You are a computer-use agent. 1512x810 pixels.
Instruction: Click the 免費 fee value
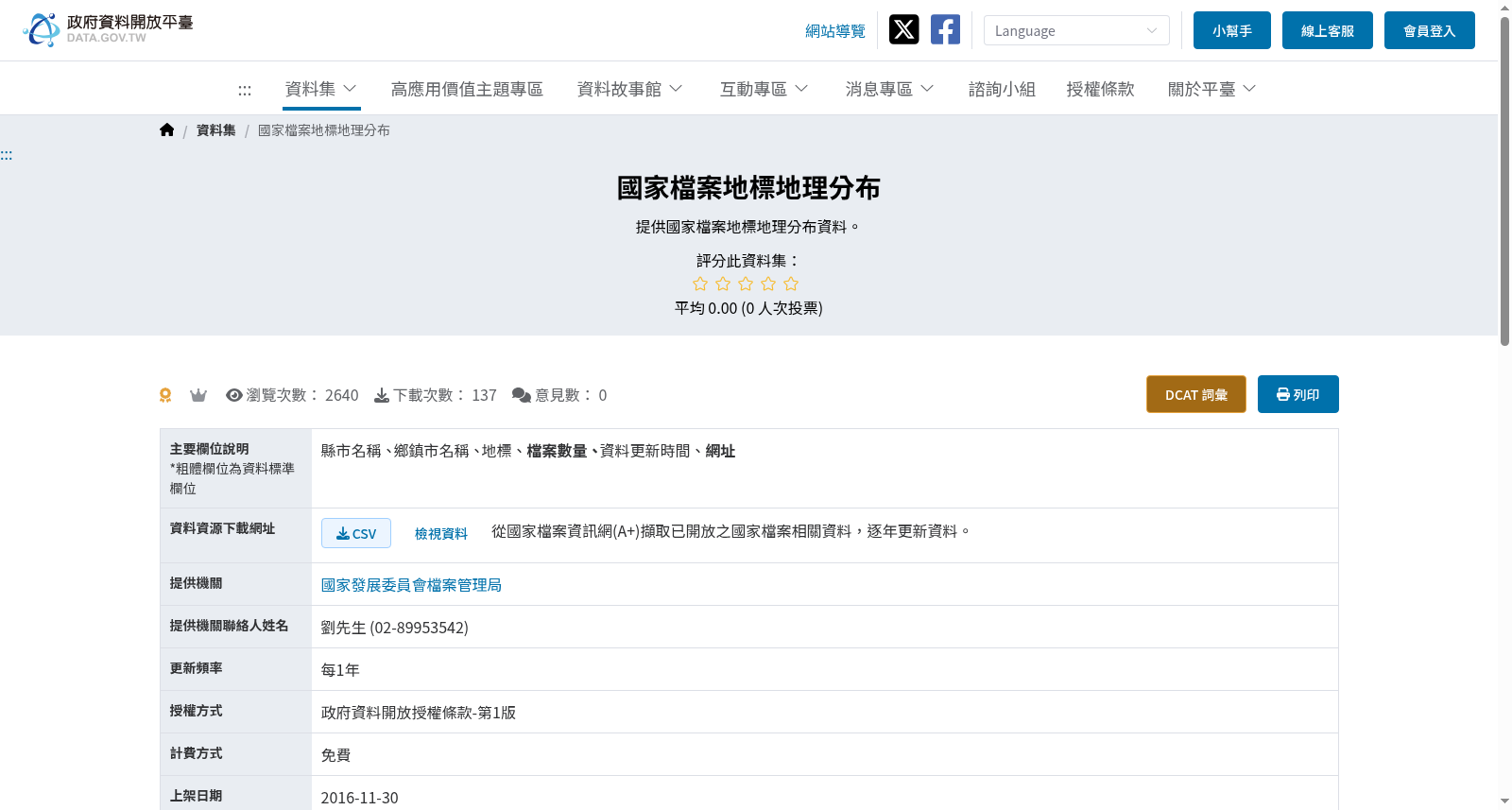click(336, 755)
